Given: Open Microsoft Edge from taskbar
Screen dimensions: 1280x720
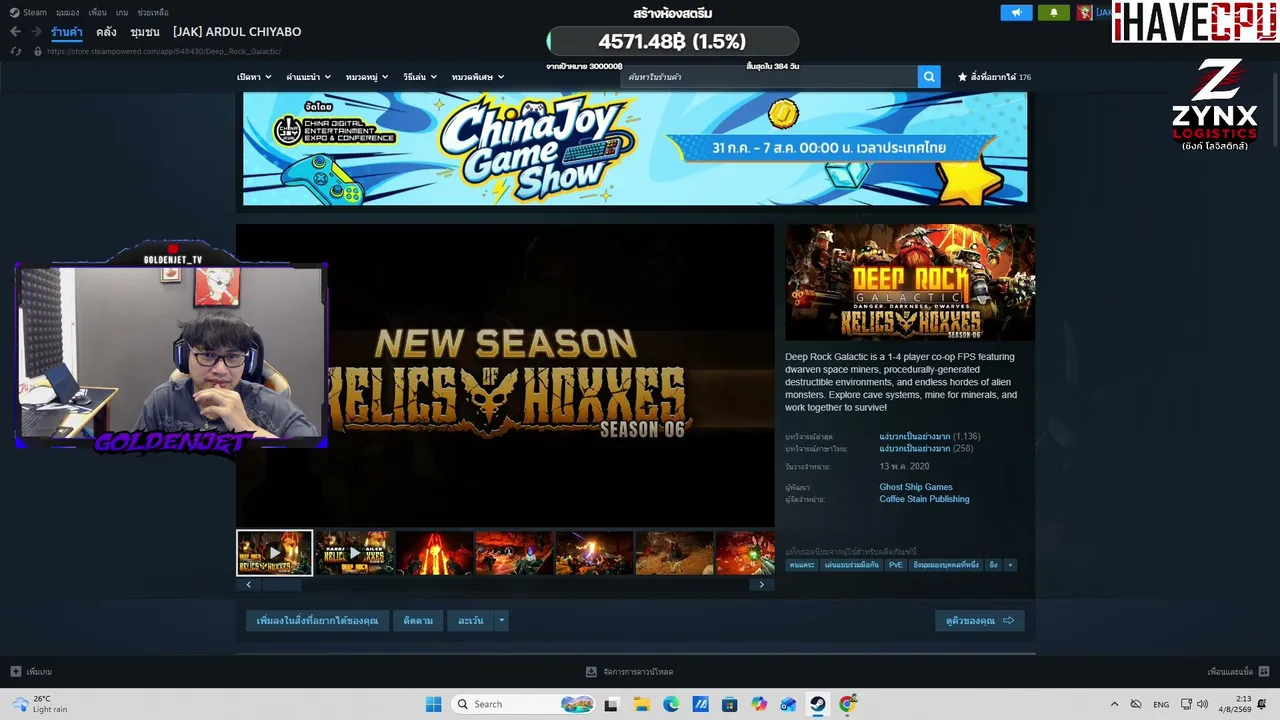Looking at the screenshot, I should pos(671,704).
